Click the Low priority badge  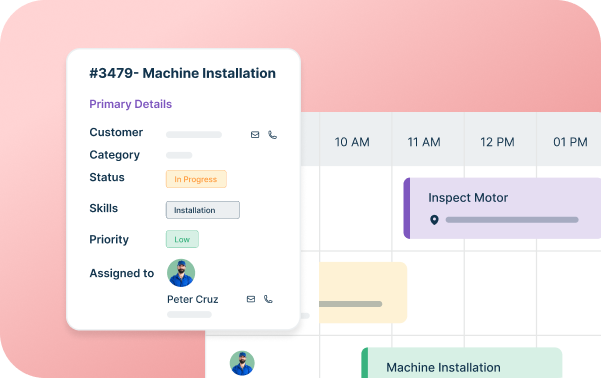point(182,239)
